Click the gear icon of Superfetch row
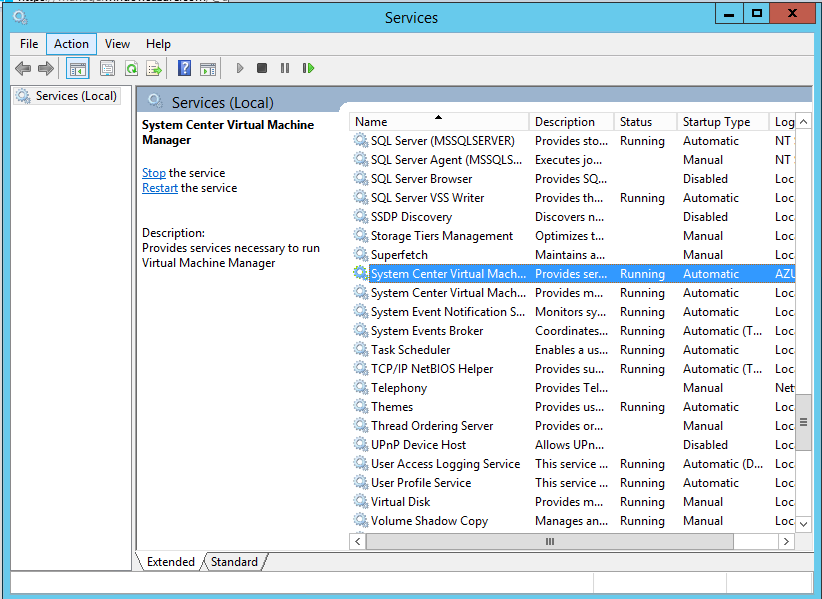Image resolution: width=822 pixels, height=599 pixels. [x=361, y=254]
